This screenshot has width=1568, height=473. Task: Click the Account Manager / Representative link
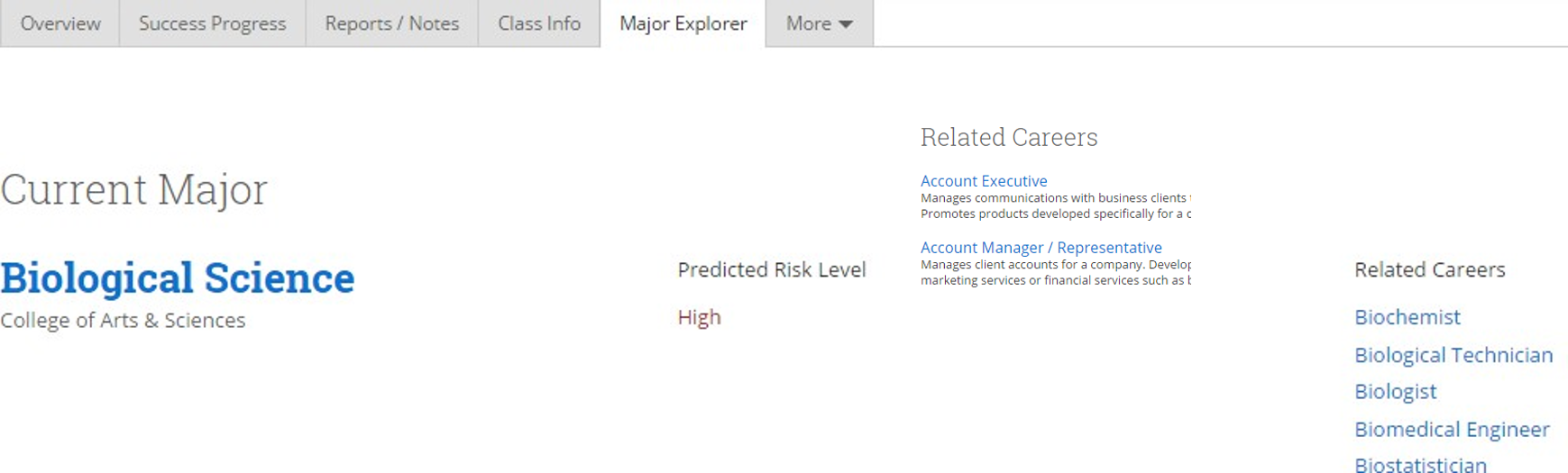(x=1041, y=248)
